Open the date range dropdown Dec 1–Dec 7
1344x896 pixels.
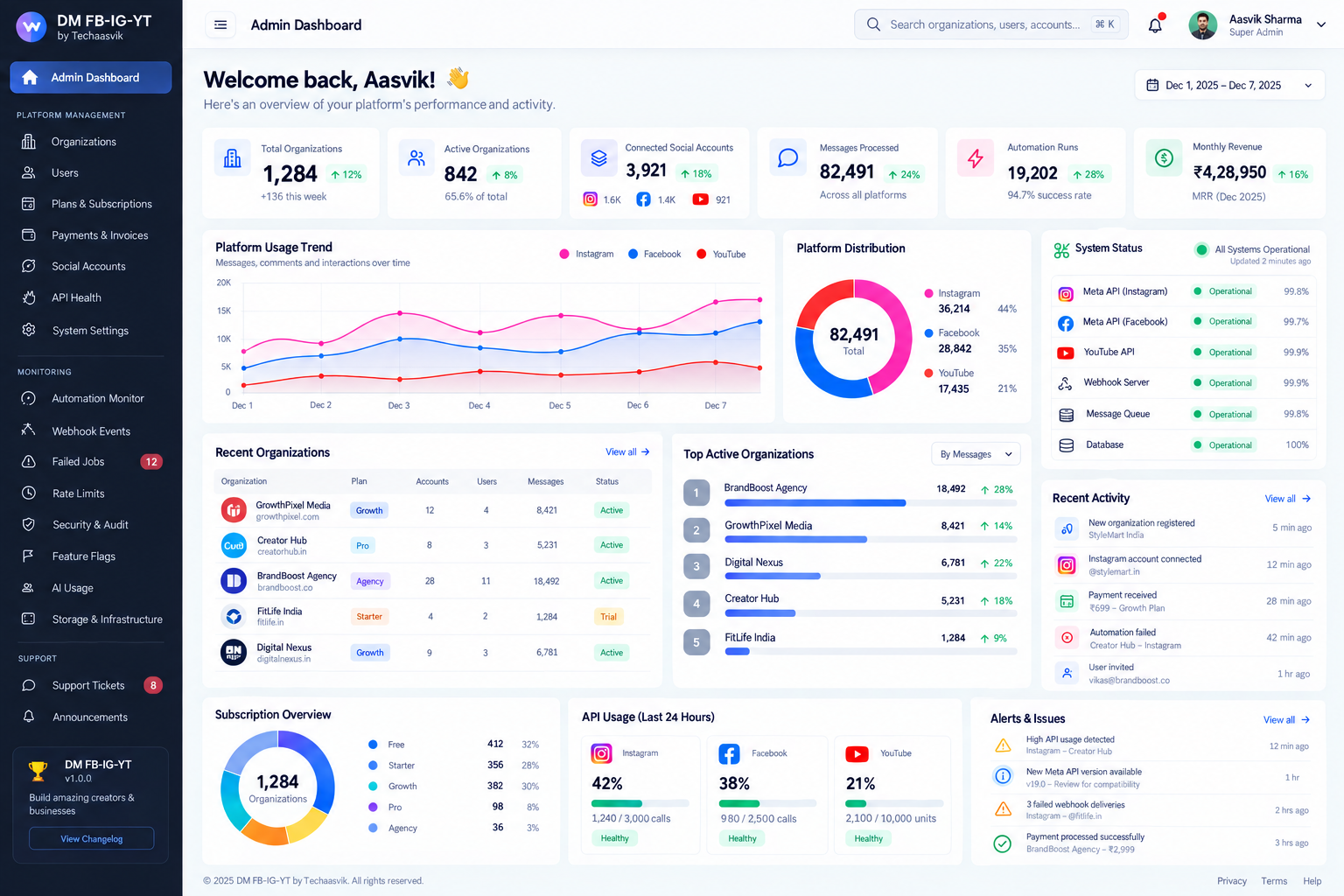[1229, 85]
